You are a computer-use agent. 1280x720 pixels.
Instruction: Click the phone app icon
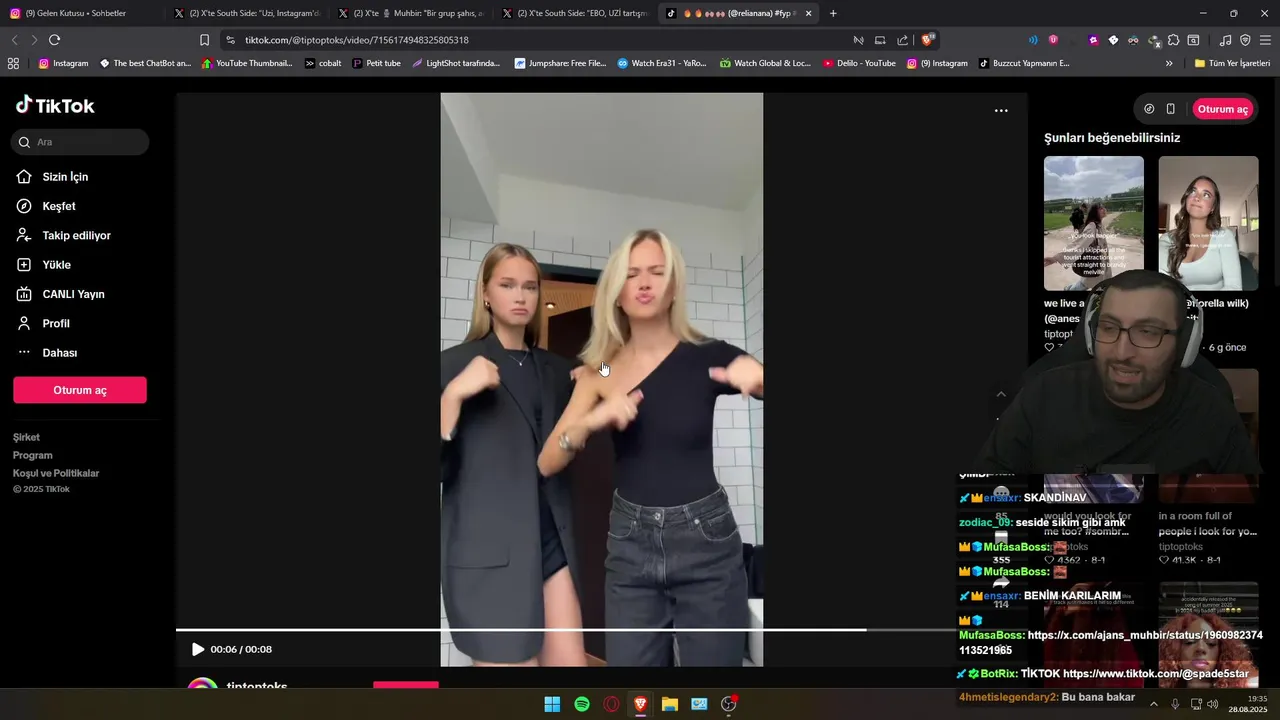pyautogui.click(x=1171, y=109)
